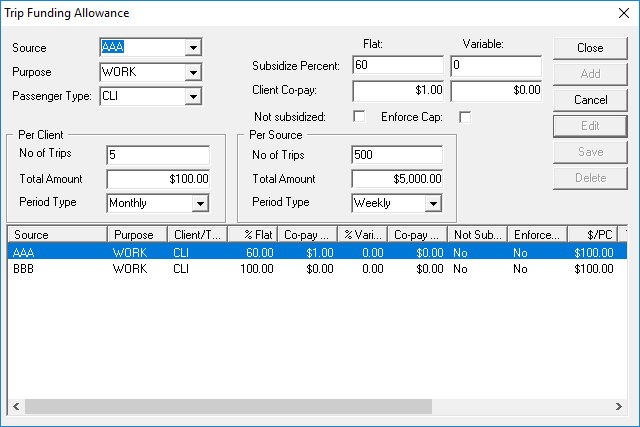Click the Per Source Total Amount field

[397, 179]
